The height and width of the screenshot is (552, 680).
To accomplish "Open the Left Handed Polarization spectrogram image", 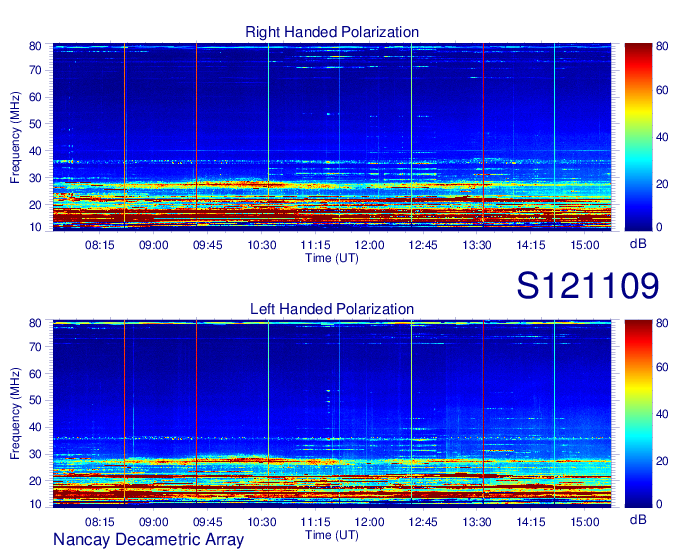I will click(332, 414).
